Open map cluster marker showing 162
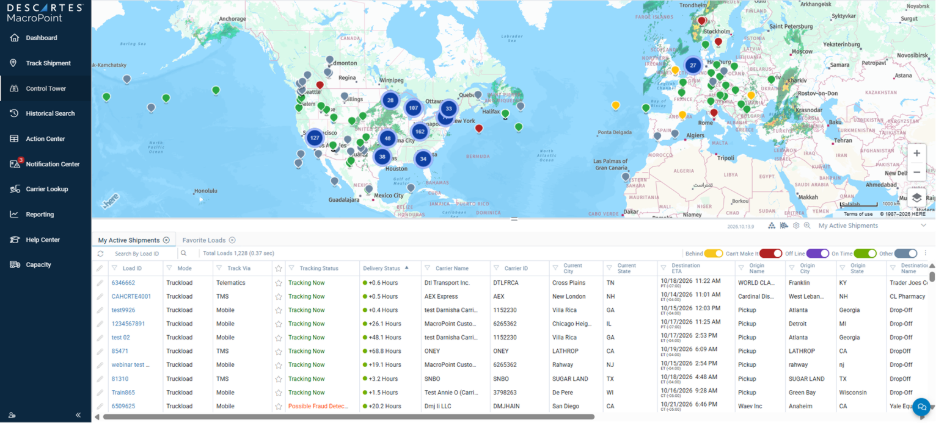Screen dimensions: 936x423 point(420,131)
